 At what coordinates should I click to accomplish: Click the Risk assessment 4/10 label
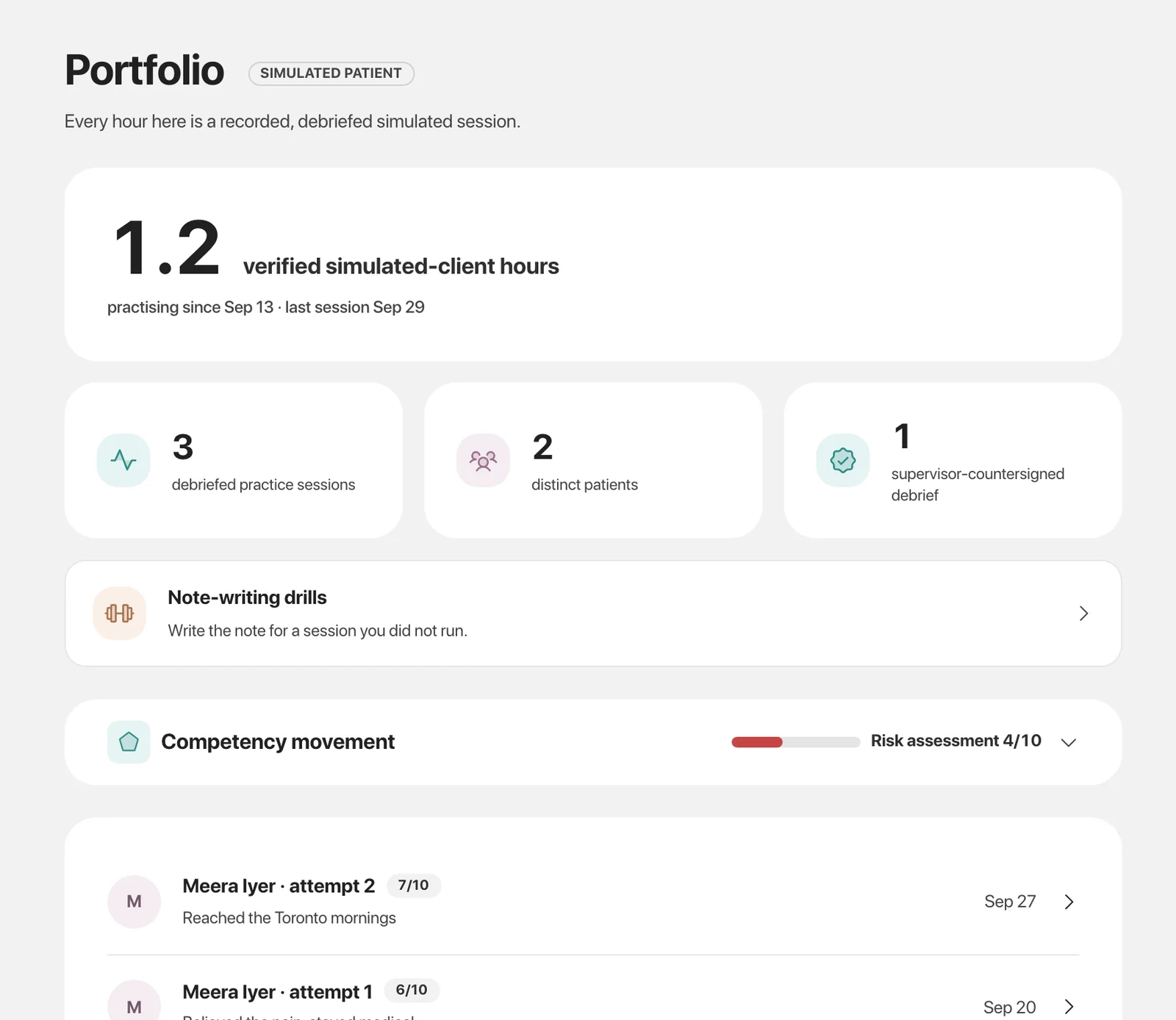click(955, 741)
